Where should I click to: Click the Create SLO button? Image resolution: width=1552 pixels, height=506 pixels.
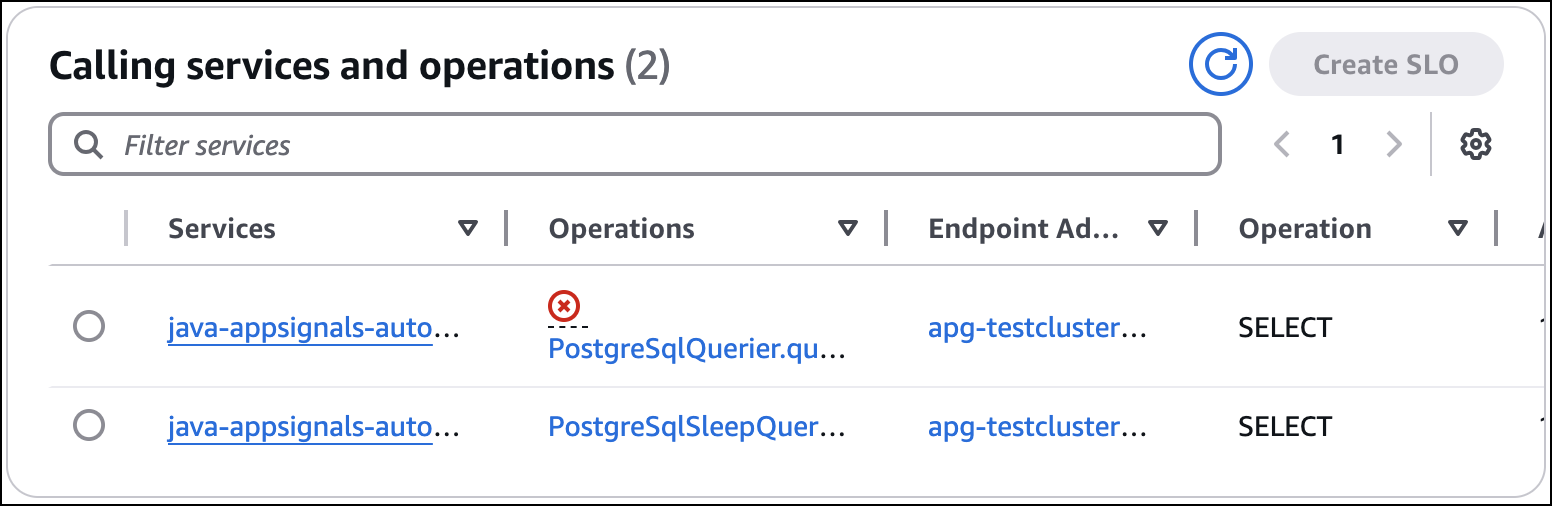pyautogui.click(x=1385, y=65)
